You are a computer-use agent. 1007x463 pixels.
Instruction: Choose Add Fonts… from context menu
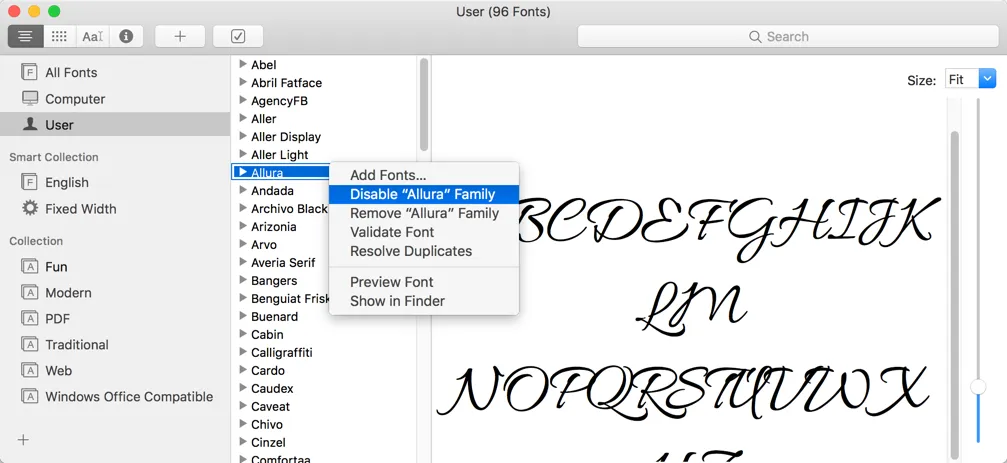(424, 175)
